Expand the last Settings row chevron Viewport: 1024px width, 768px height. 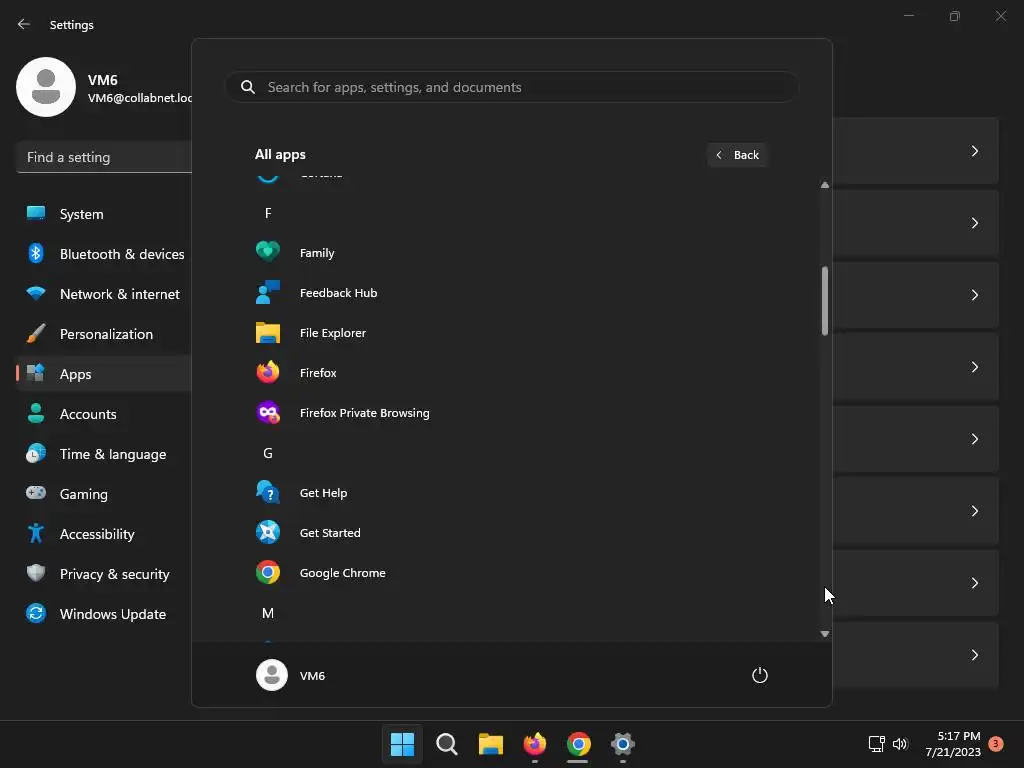(974, 654)
